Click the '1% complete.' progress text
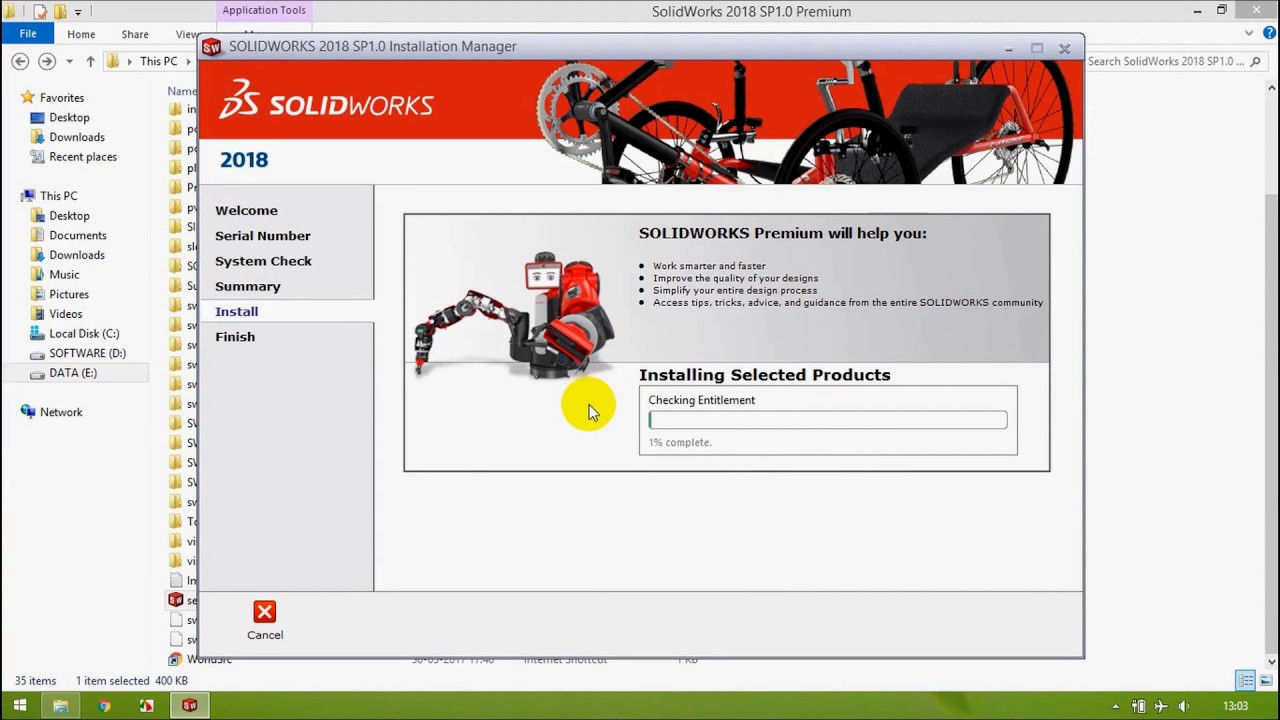This screenshot has width=1280, height=720. tap(680, 442)
